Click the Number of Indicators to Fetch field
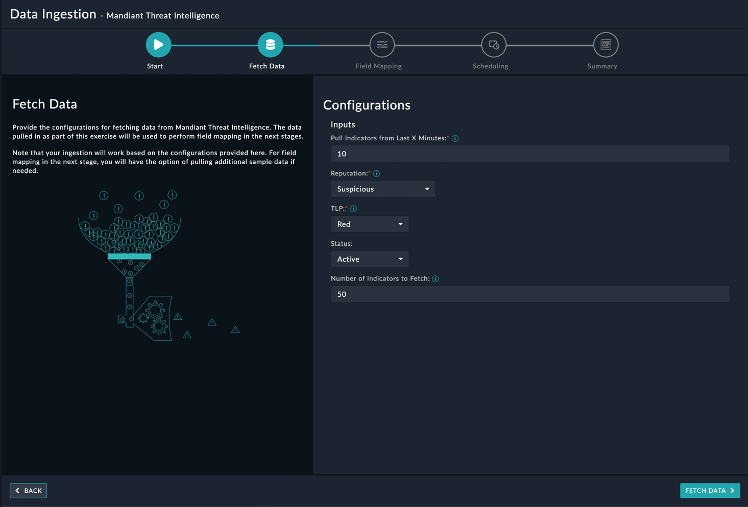Image resolution: width=748 pixels, height=507 pixels. (529, 294)
